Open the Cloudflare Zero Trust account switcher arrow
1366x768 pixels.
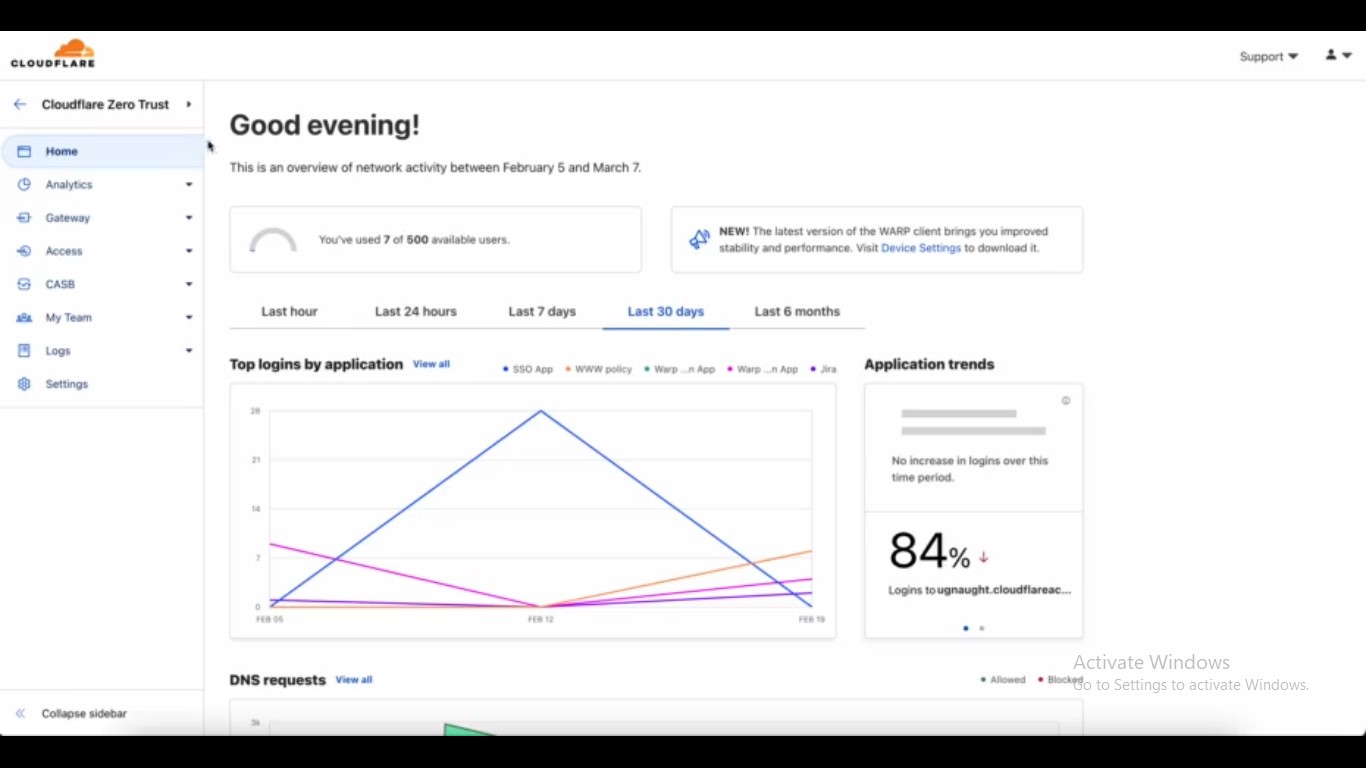(188, 104)
